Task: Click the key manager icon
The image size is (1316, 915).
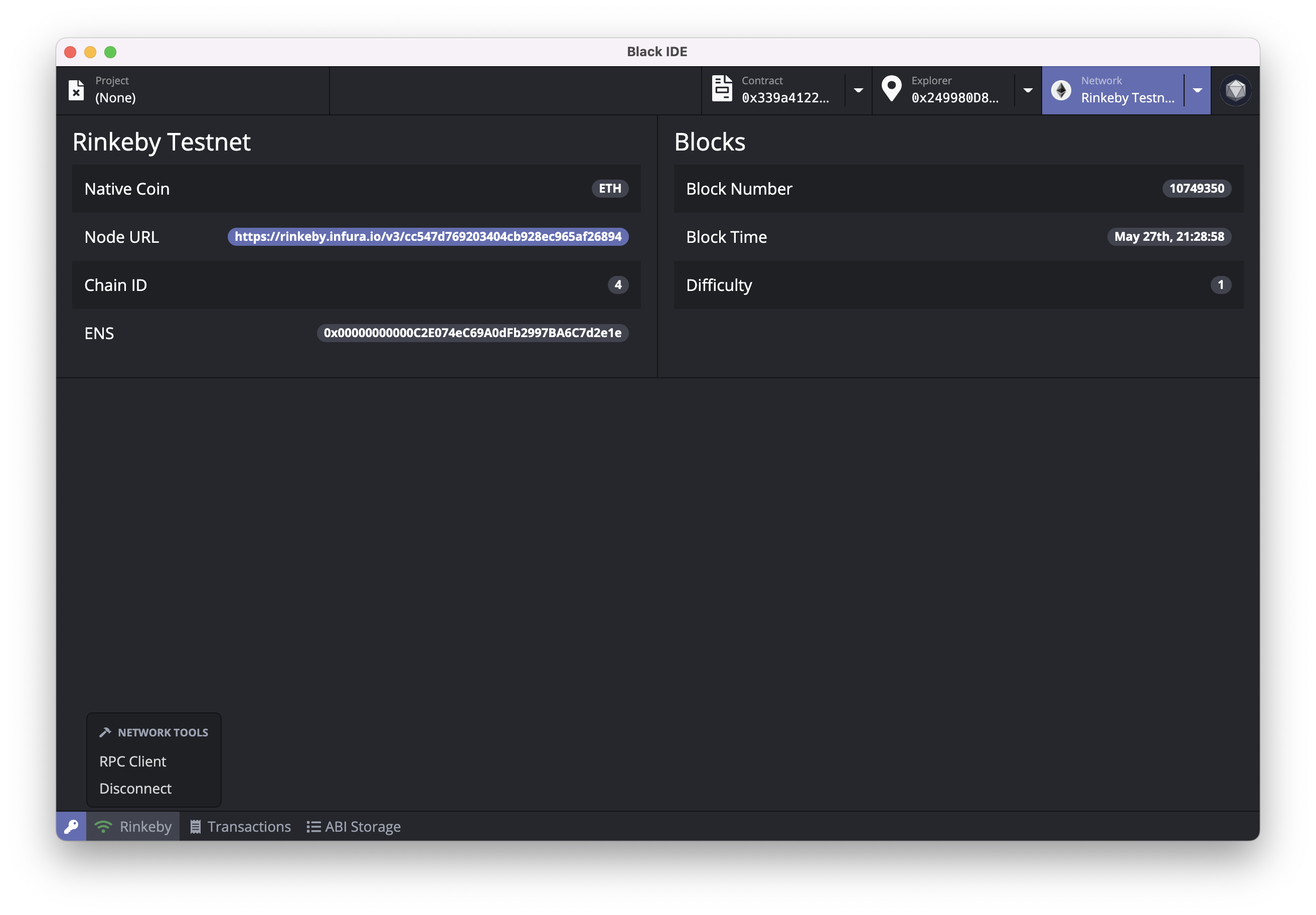Action: click(71, 826)
